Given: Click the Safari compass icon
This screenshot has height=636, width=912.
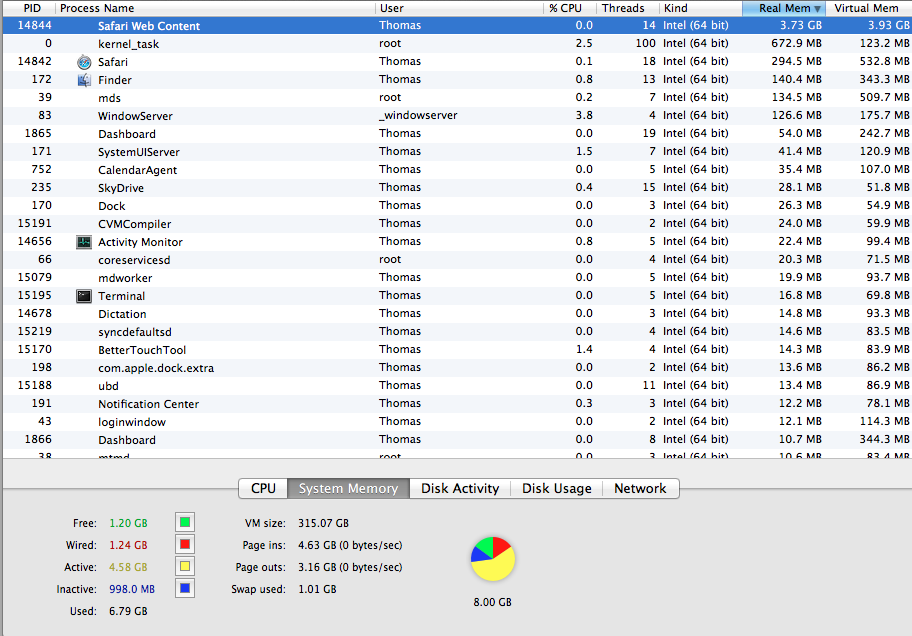Looking at the screenshot, I should pos(84,62).
